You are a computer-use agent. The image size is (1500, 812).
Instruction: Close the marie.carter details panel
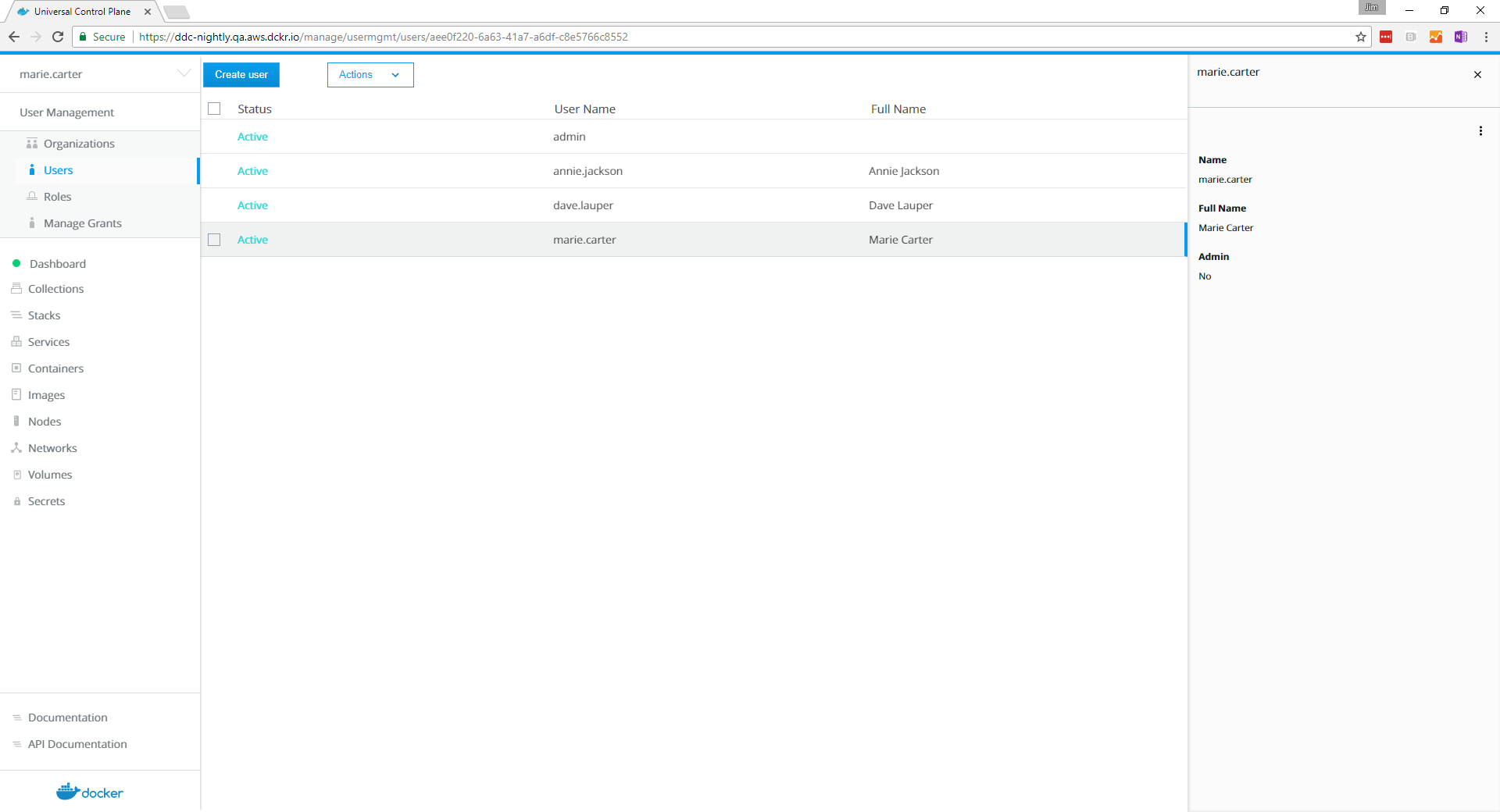[x=1477, y=75]
